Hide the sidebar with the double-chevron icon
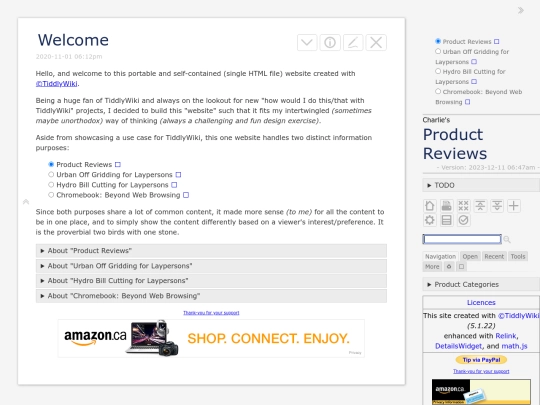This screenshot has width=540, height=405. coord(521,10)
